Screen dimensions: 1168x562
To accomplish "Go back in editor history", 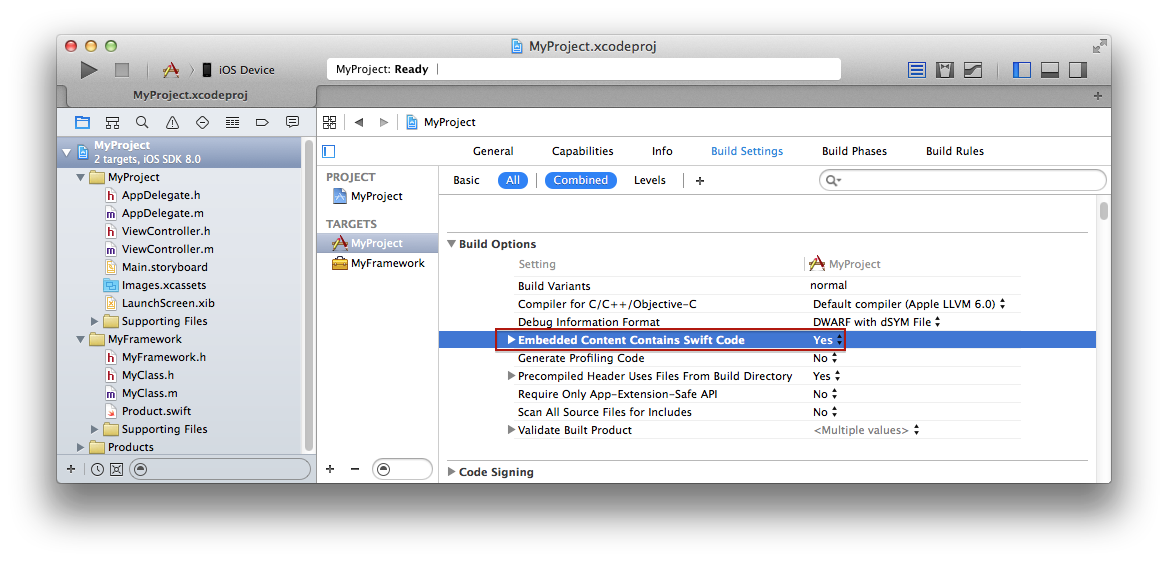I will pos(359,122).
